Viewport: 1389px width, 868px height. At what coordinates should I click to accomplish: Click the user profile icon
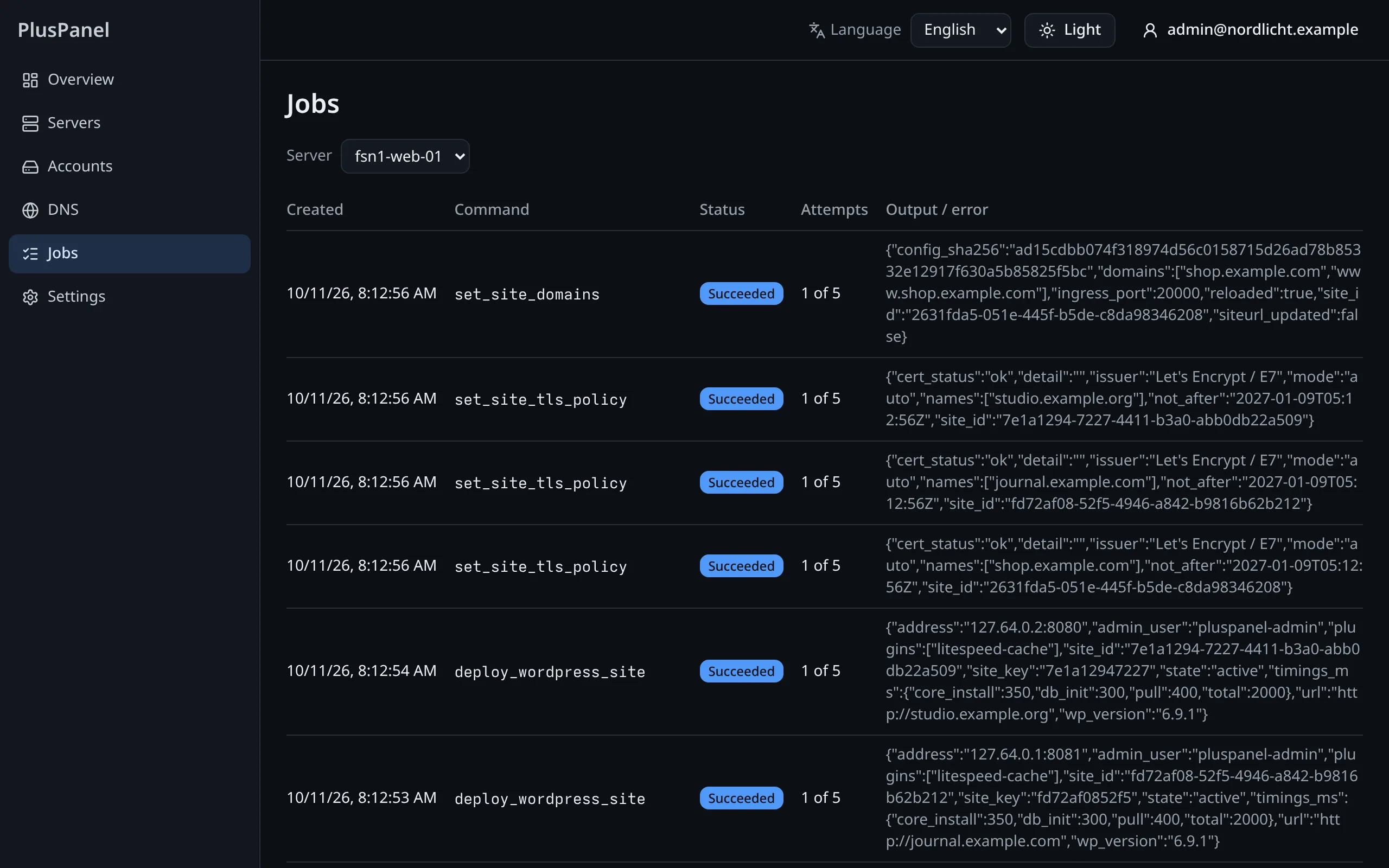pyautogui.click(x=1150, y=30)
